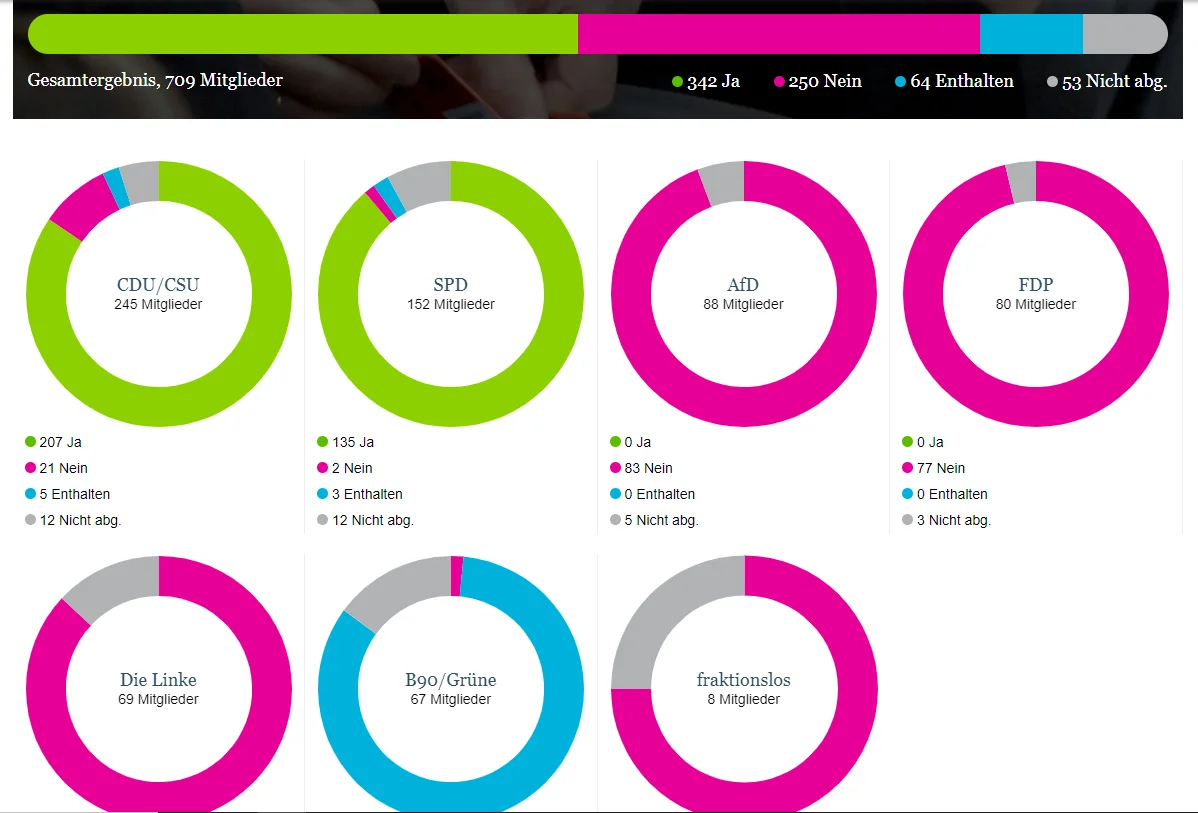1198x813 pixels.
Task: Select the '64 Enthalten' overall legend entry
Action: tap(954, 82)
